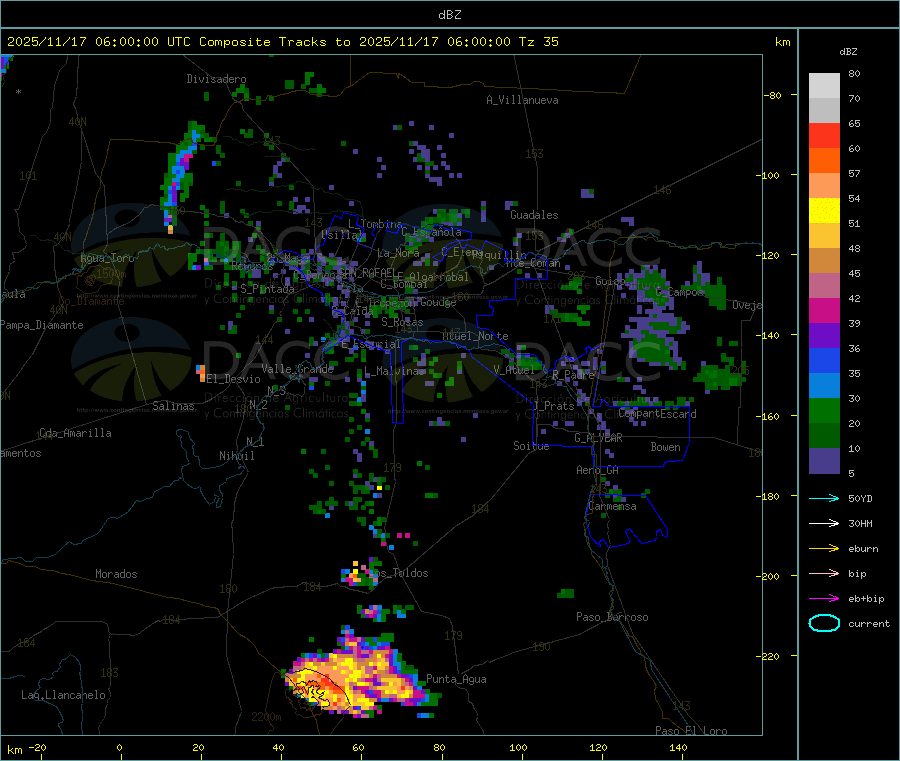This screenshot has width=900, height=761.
Task: Click the magenta eb+bip arrow icon
Action: click(824, 598)
